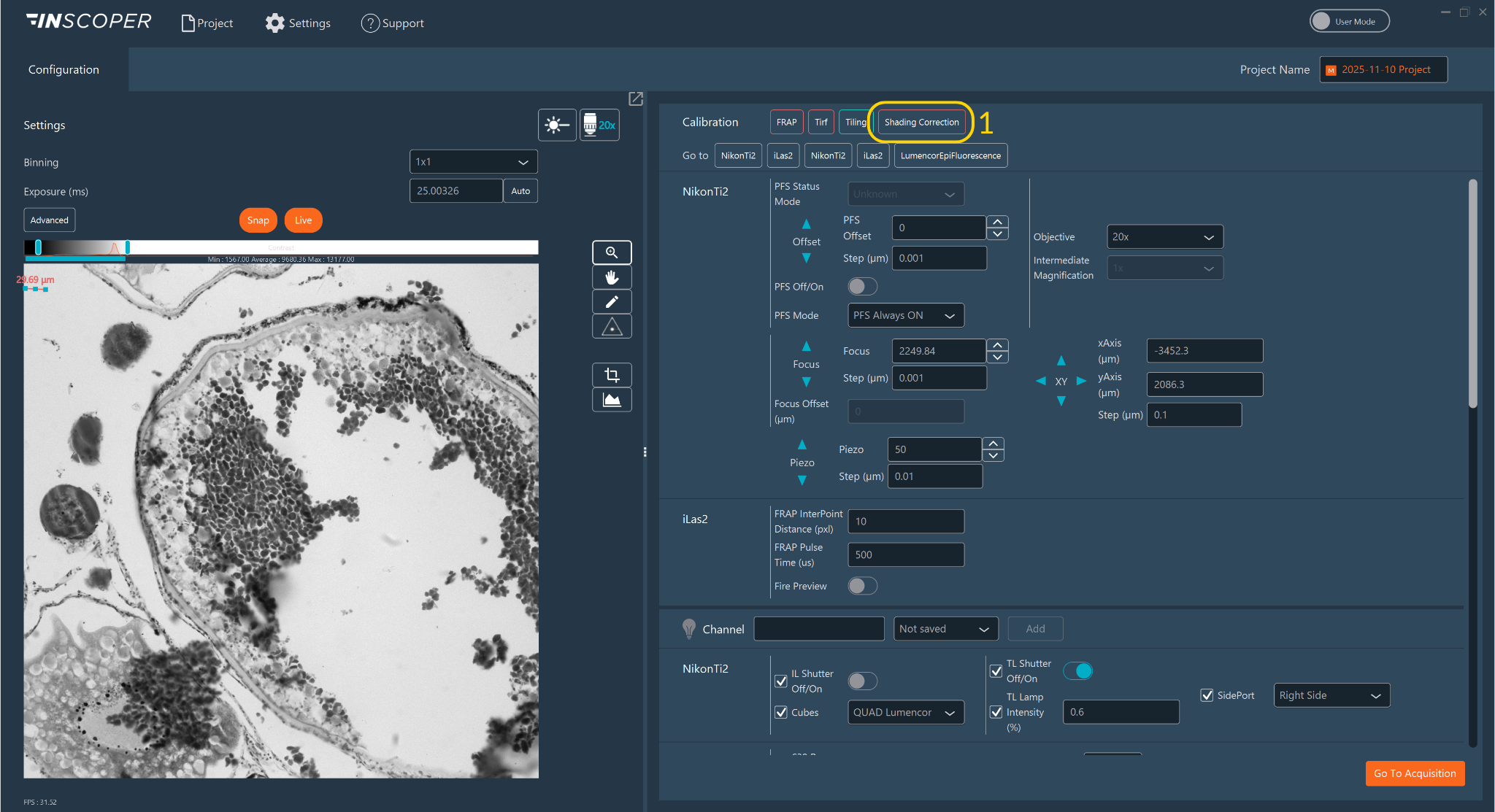Click the crop tool icon
Viewport: 1495px width, 812px height.
pos(612,375)
